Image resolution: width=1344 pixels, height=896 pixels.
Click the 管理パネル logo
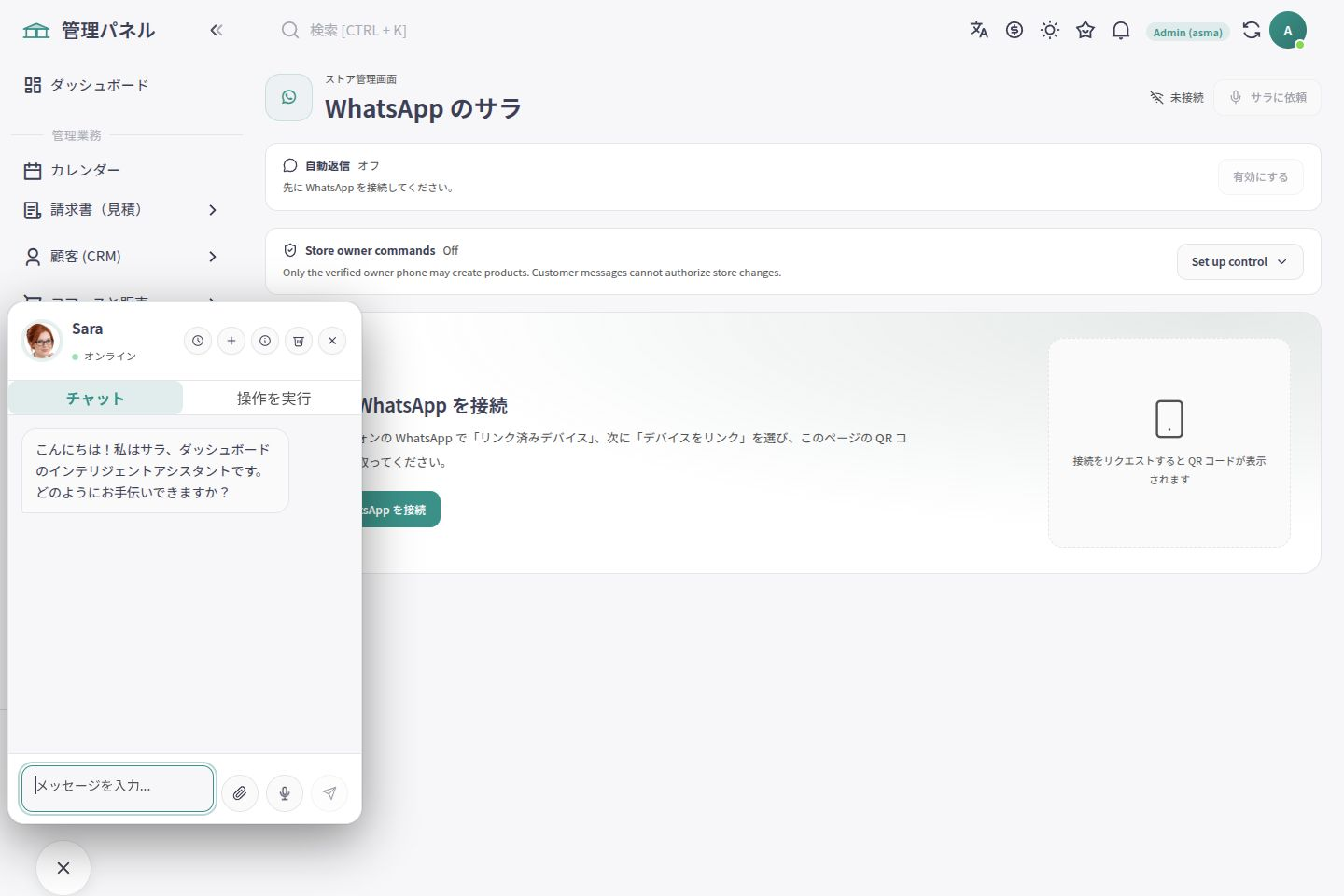90,30
